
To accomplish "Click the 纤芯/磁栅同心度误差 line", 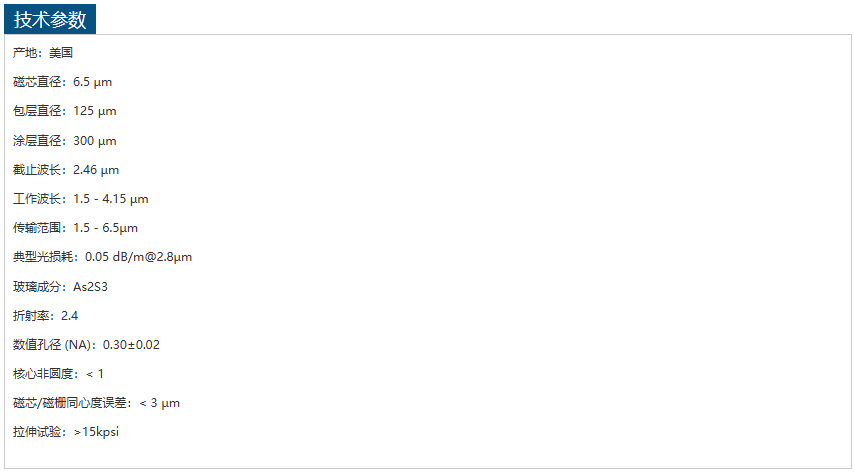I will [x=96, y=403].
